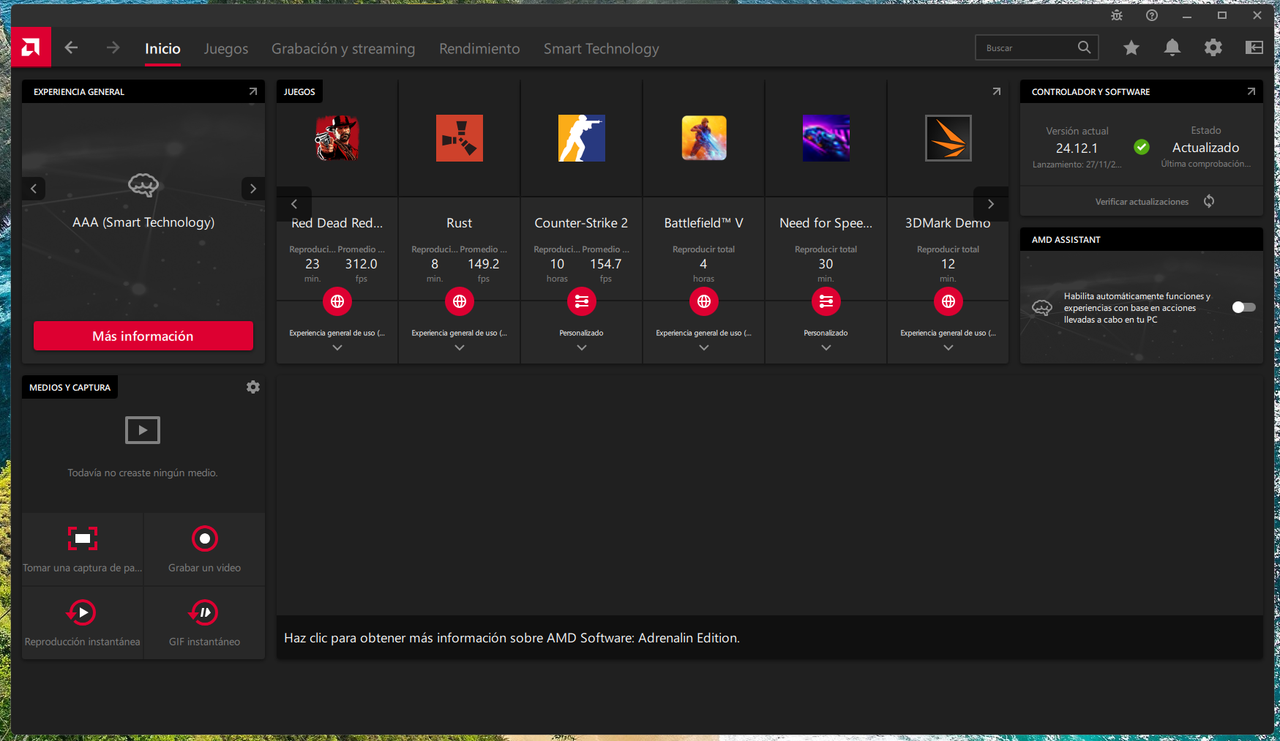Expand Controlador y Software panel

coord(1251,91)
